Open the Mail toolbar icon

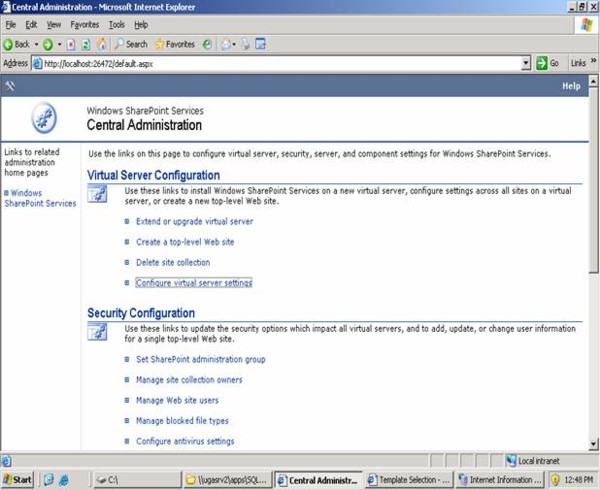[226, 44]
